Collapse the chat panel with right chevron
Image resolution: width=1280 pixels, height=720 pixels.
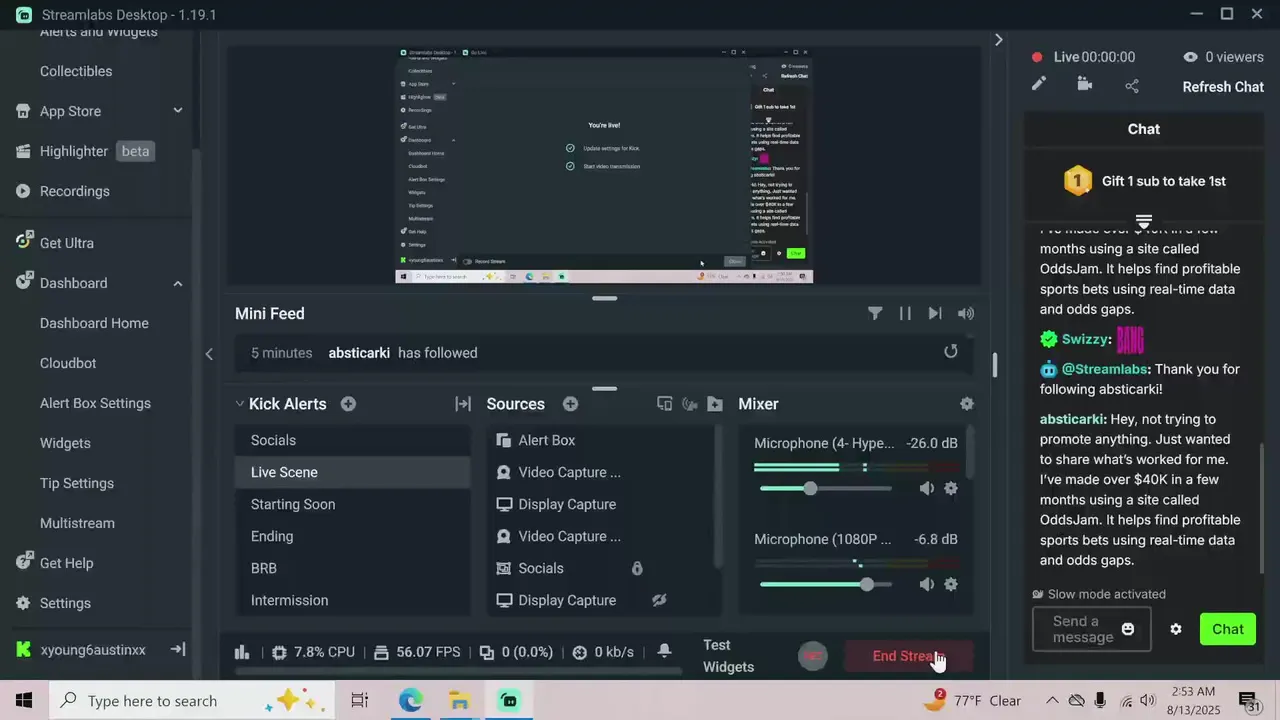click(x=998, y=40)
